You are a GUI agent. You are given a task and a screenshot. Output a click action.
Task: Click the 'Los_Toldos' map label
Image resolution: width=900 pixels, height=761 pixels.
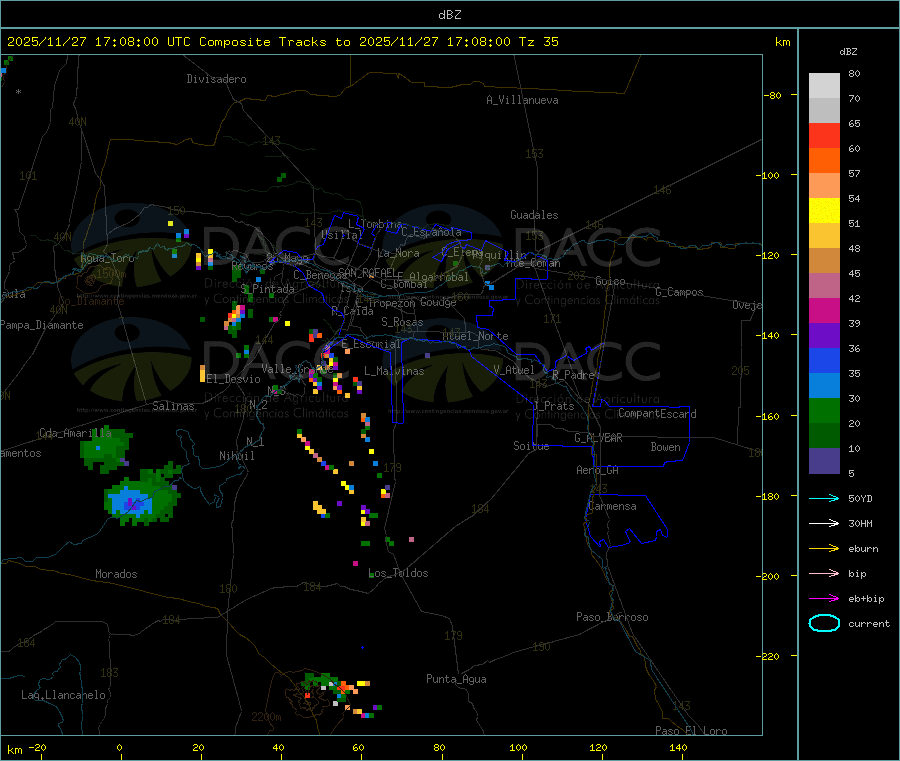point(398,573)
